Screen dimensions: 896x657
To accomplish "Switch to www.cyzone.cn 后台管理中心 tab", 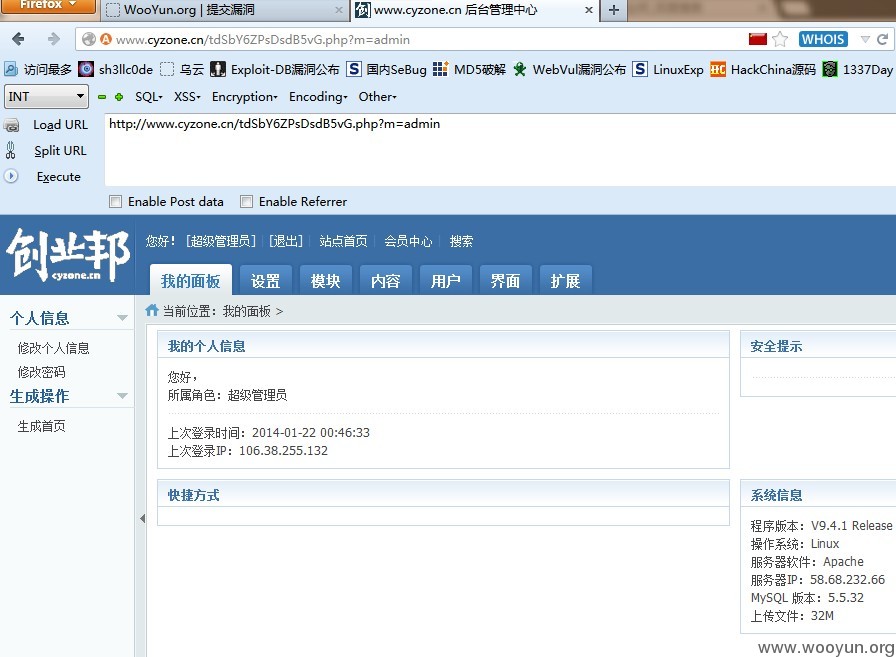I will 474,10.
